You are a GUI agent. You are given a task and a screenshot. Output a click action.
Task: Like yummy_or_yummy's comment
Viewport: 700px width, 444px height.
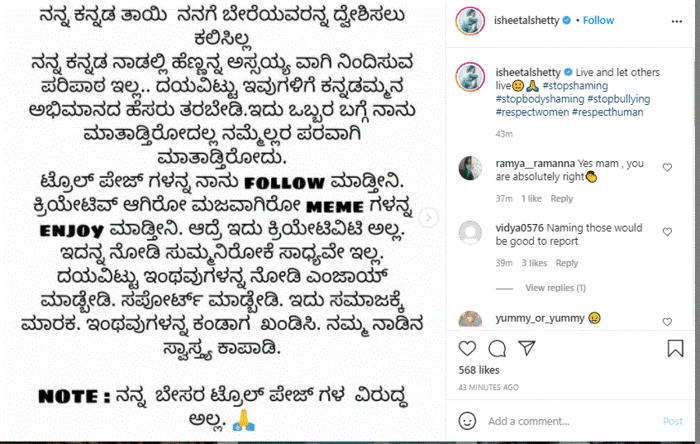(x=667, y=322)
